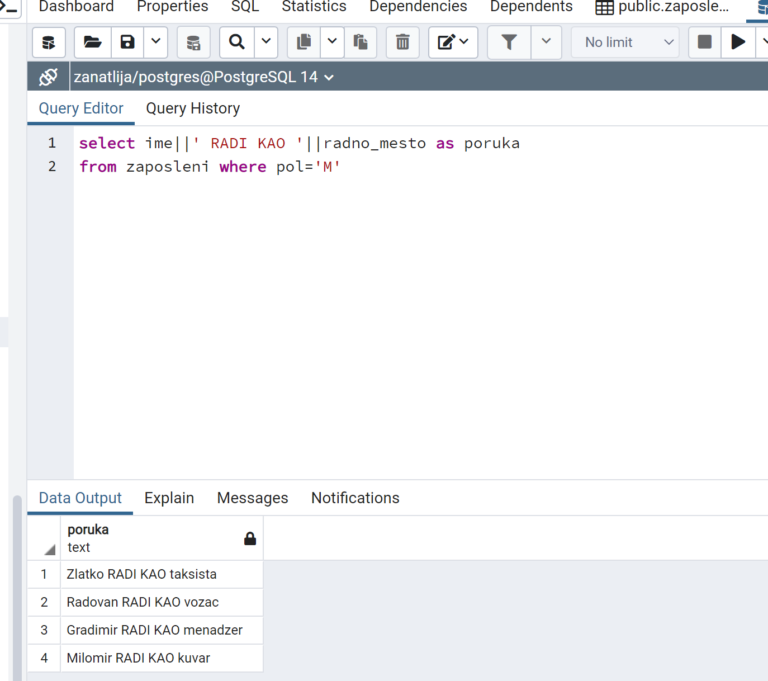
Task: Expand the Find options dropdown arrow
Action: 266,43
